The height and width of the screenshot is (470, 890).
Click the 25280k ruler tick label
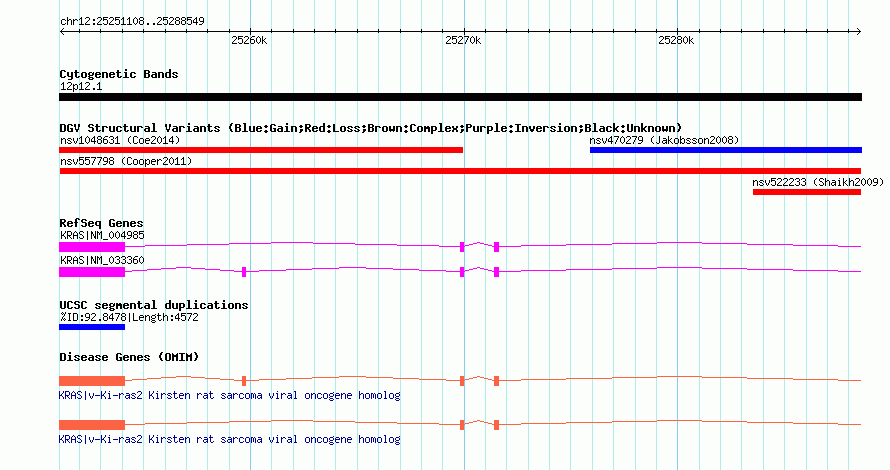tap(676, 40)
